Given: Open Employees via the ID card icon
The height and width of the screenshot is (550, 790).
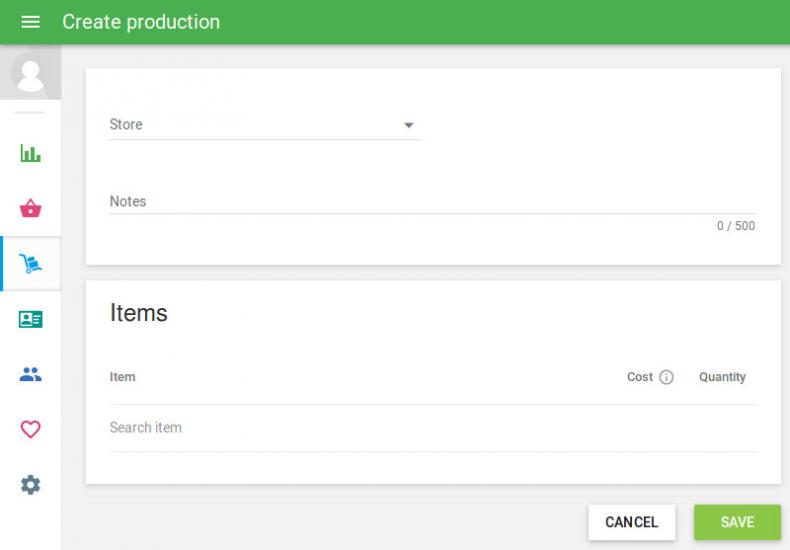Looking at the screenshot, I should pos(30,319).
